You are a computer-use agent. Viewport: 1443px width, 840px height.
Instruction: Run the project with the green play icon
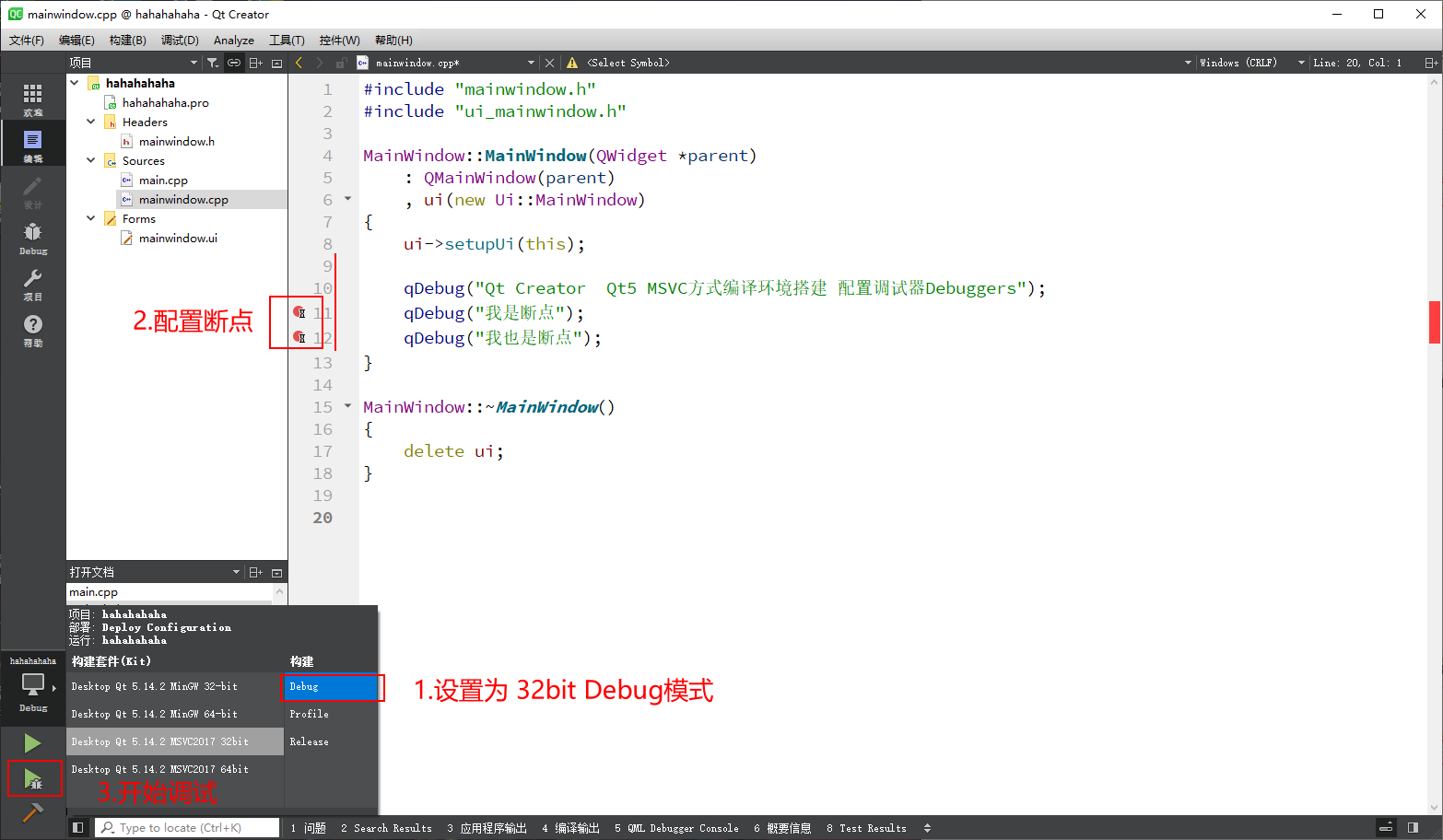(33, 742)
